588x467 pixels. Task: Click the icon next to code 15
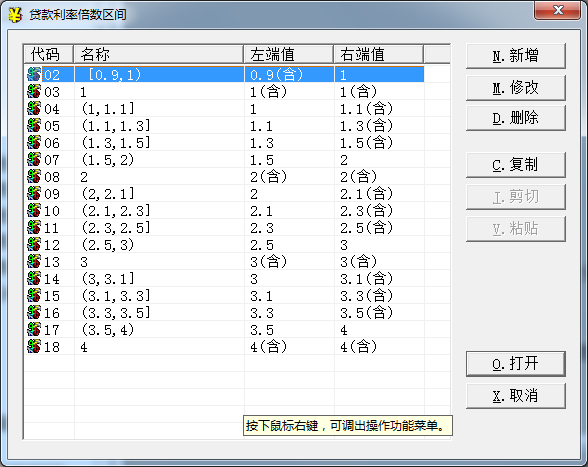(x=34, y=296)
